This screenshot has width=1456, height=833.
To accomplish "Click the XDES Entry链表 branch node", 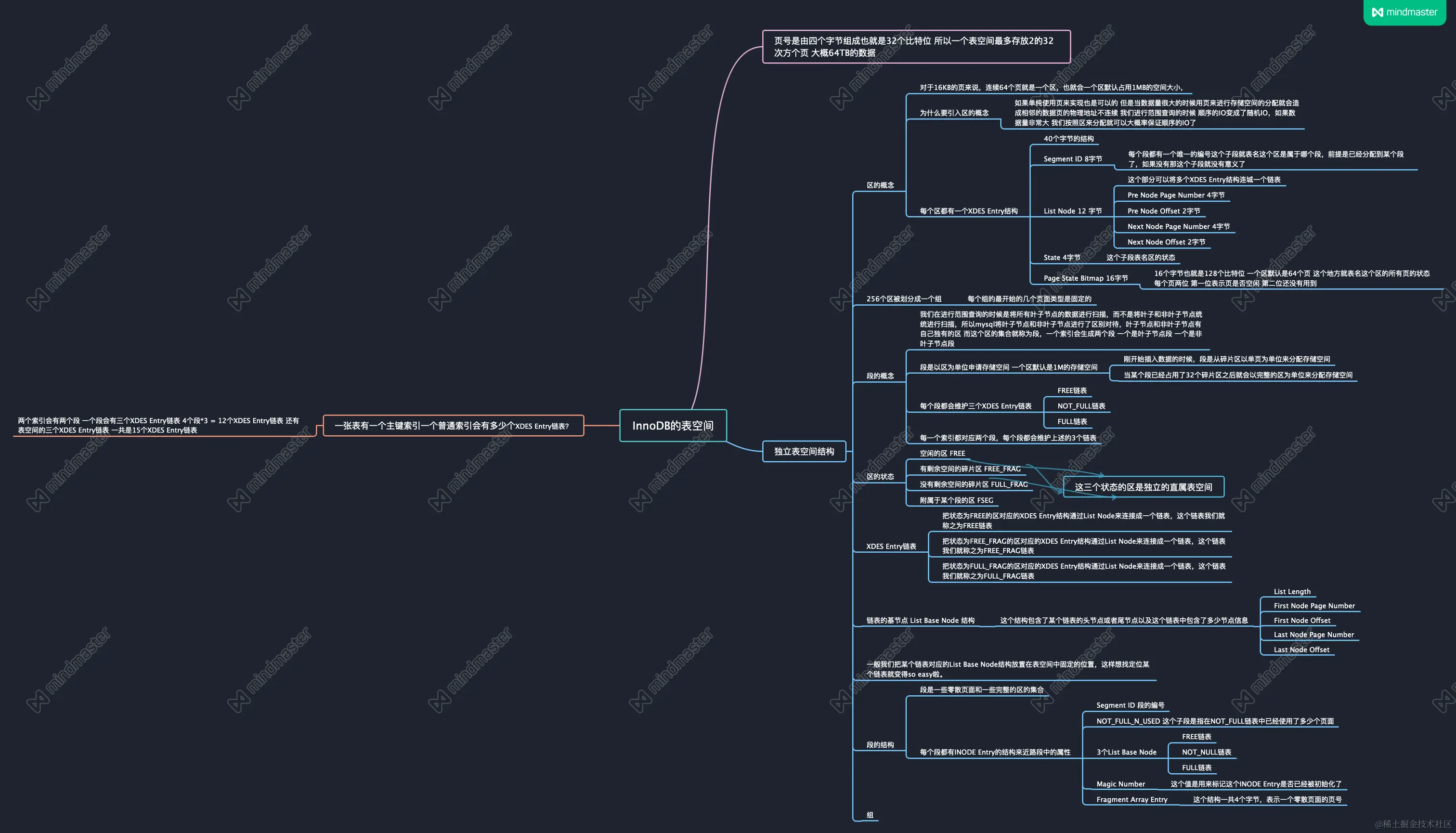I will coord(891,547).
